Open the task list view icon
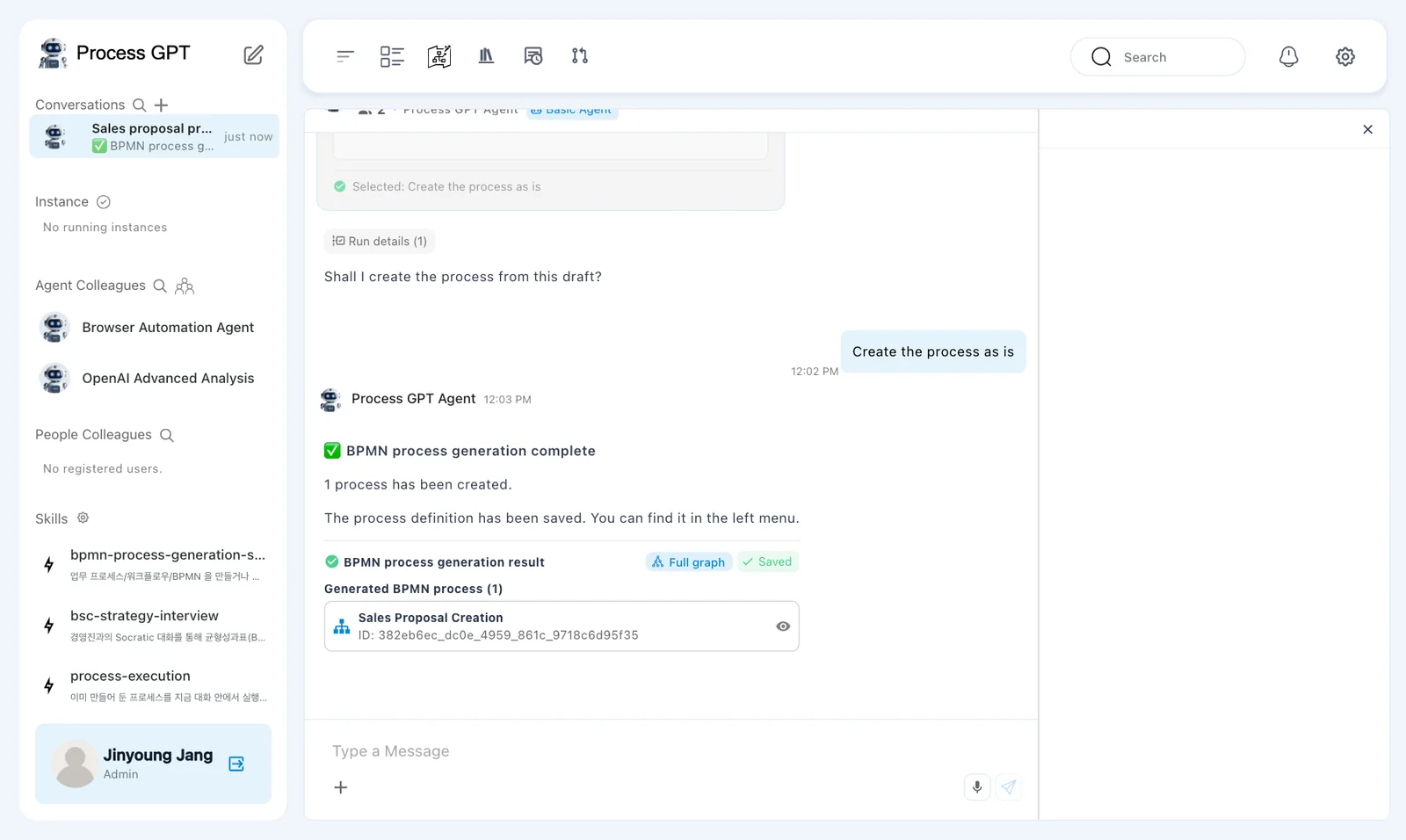 pos(392,56)
